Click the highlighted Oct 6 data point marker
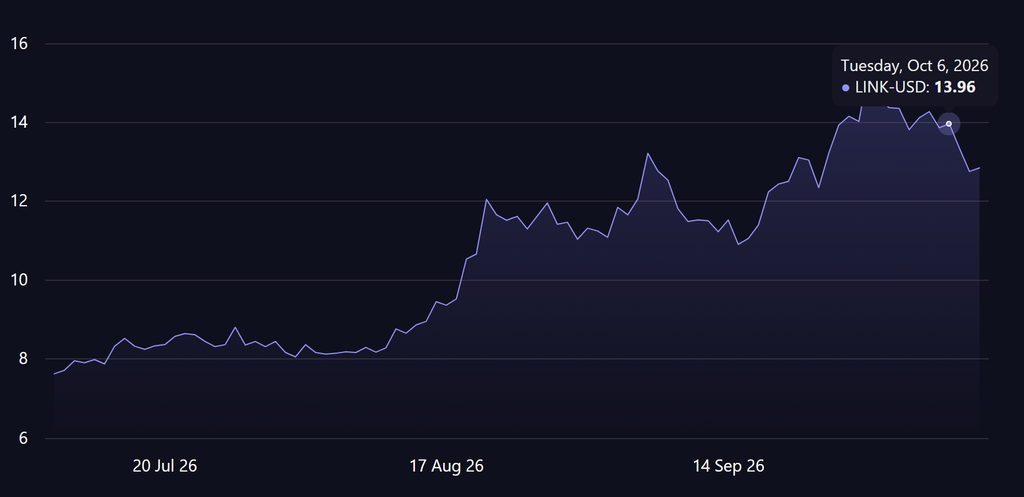The image size is (1024, 497). [949, 123]
